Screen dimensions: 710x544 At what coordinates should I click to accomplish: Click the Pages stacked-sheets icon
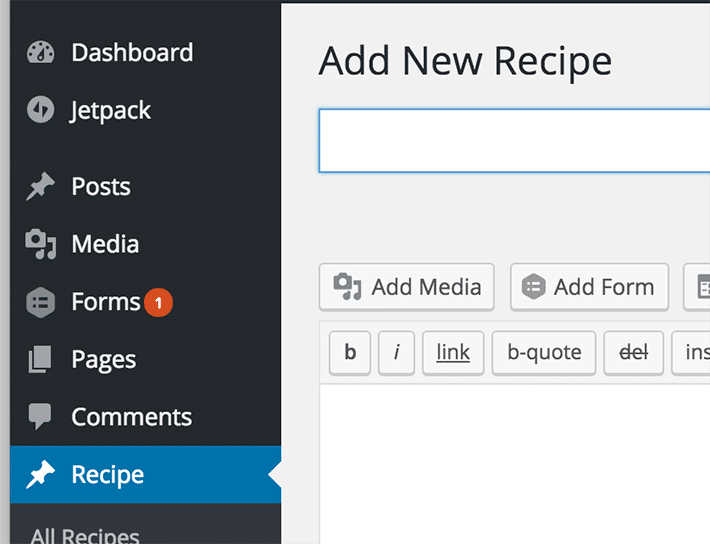coord(40,359)
